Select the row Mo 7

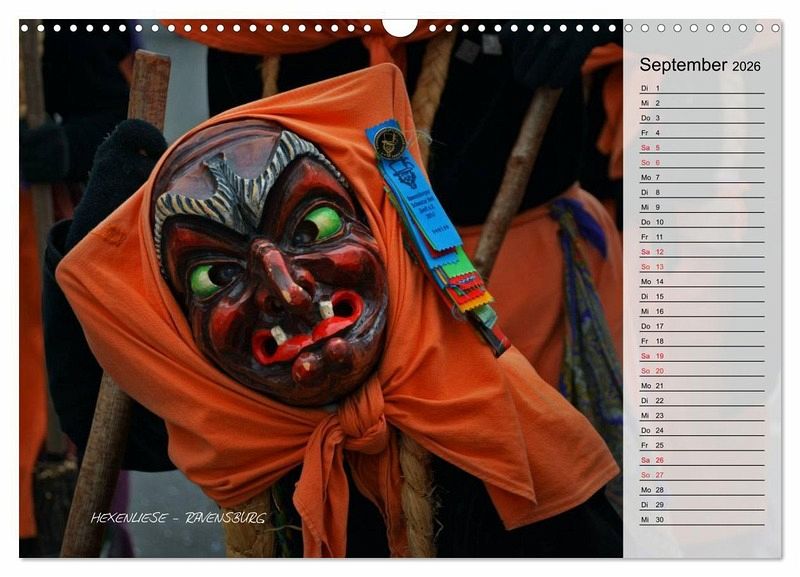(702, 178)
